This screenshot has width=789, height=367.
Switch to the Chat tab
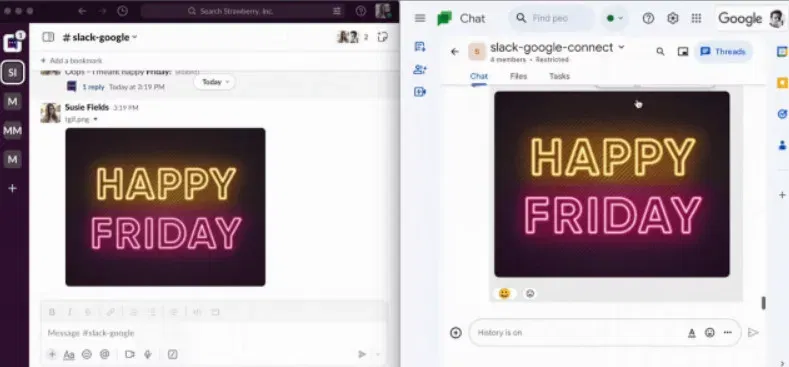(x=479, y=77)
